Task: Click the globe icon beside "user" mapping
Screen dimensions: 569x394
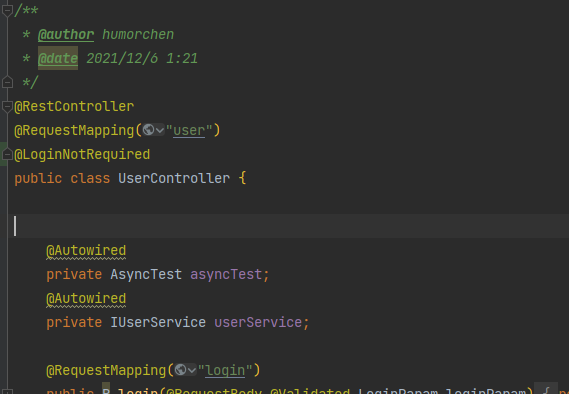Action: tap(148, 130)
